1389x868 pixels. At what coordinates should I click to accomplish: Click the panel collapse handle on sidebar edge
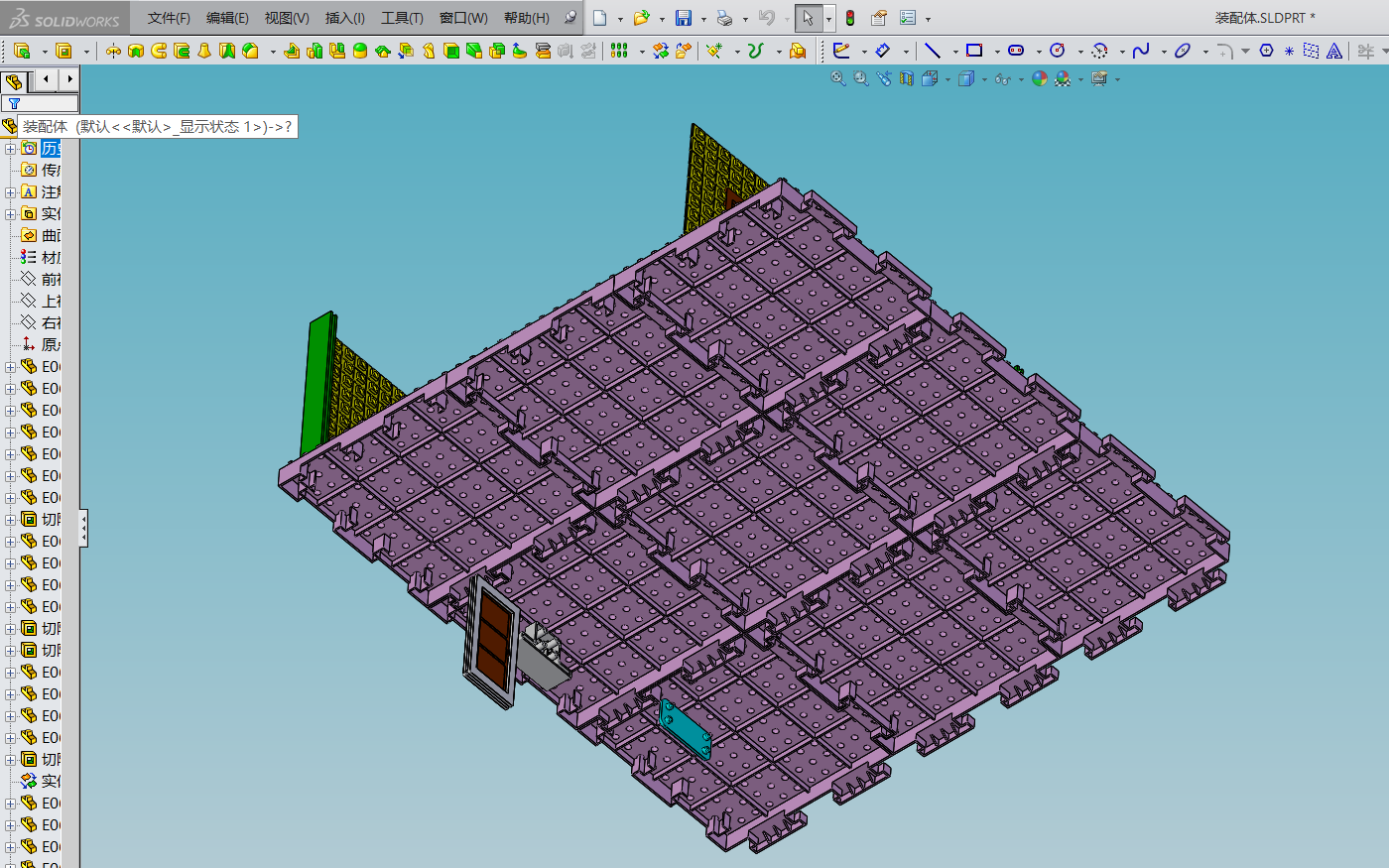click(x=84, y=528)
